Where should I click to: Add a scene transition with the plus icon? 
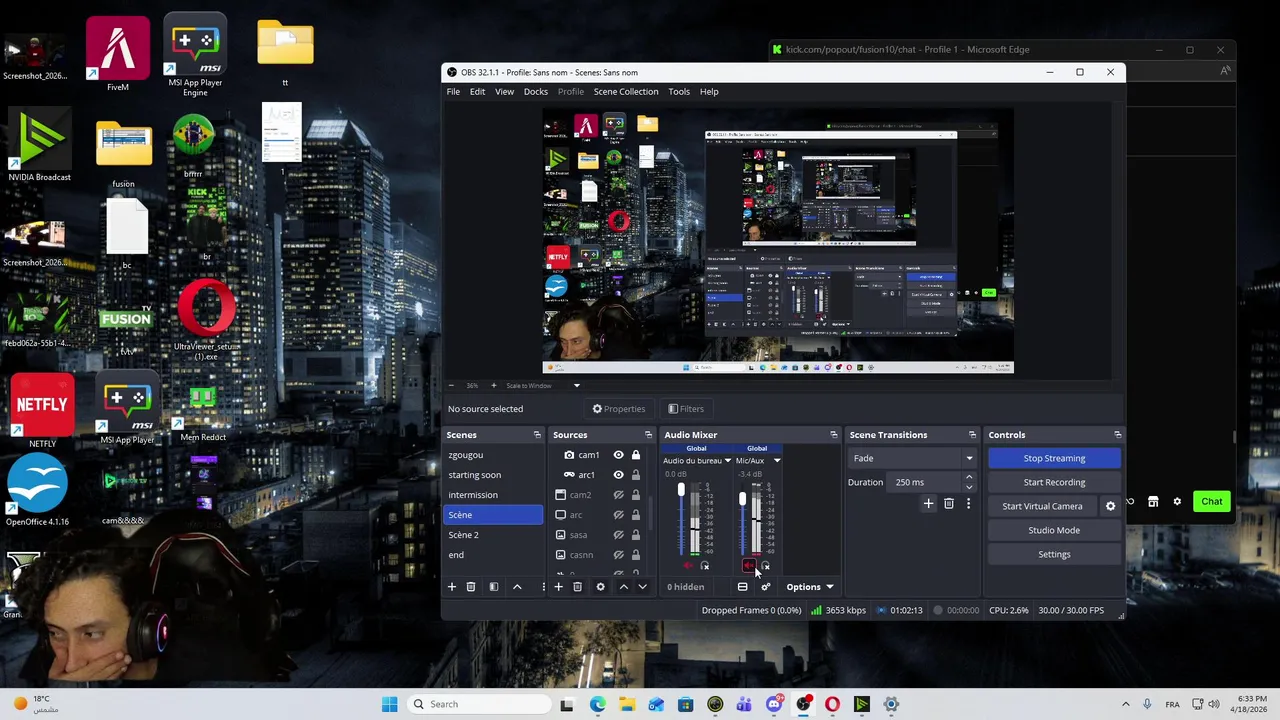coord(928,504)
